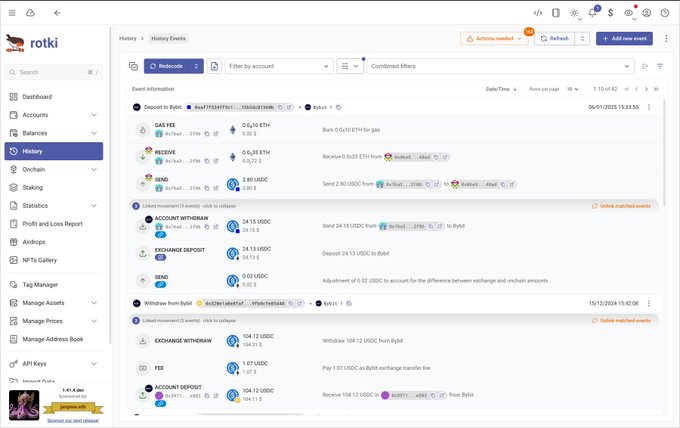Open the page's three-dot options menu
This screenshot has height=428, width=680.
[666, 39]
